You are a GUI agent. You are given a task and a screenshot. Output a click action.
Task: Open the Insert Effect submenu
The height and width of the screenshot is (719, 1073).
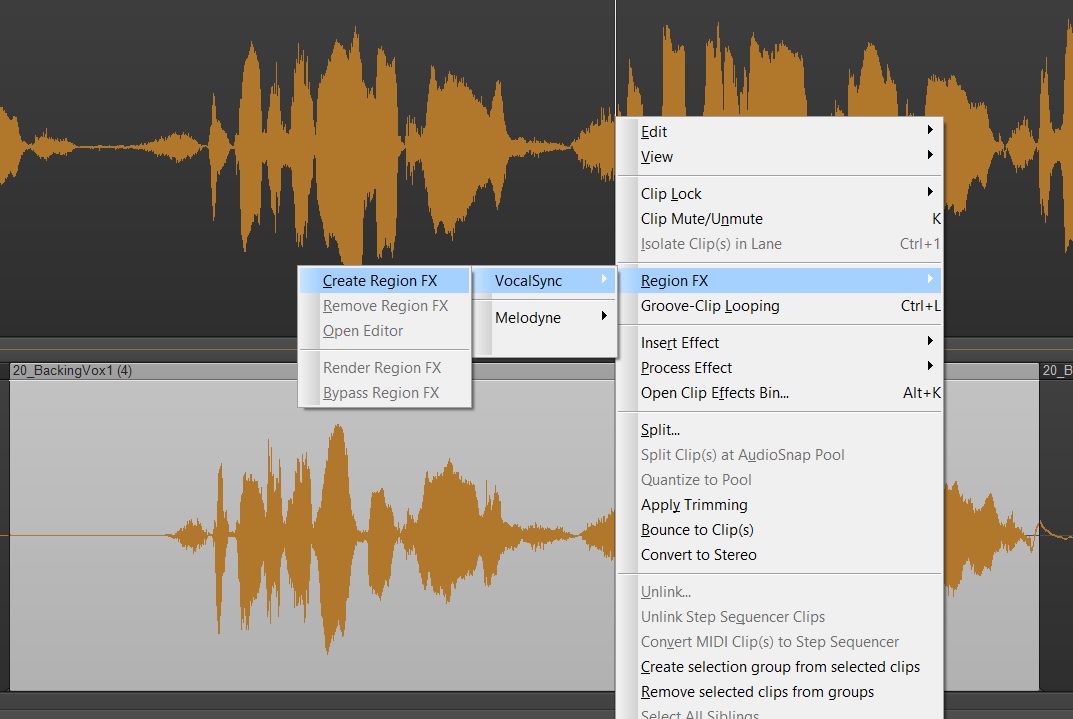coord(779,343)
